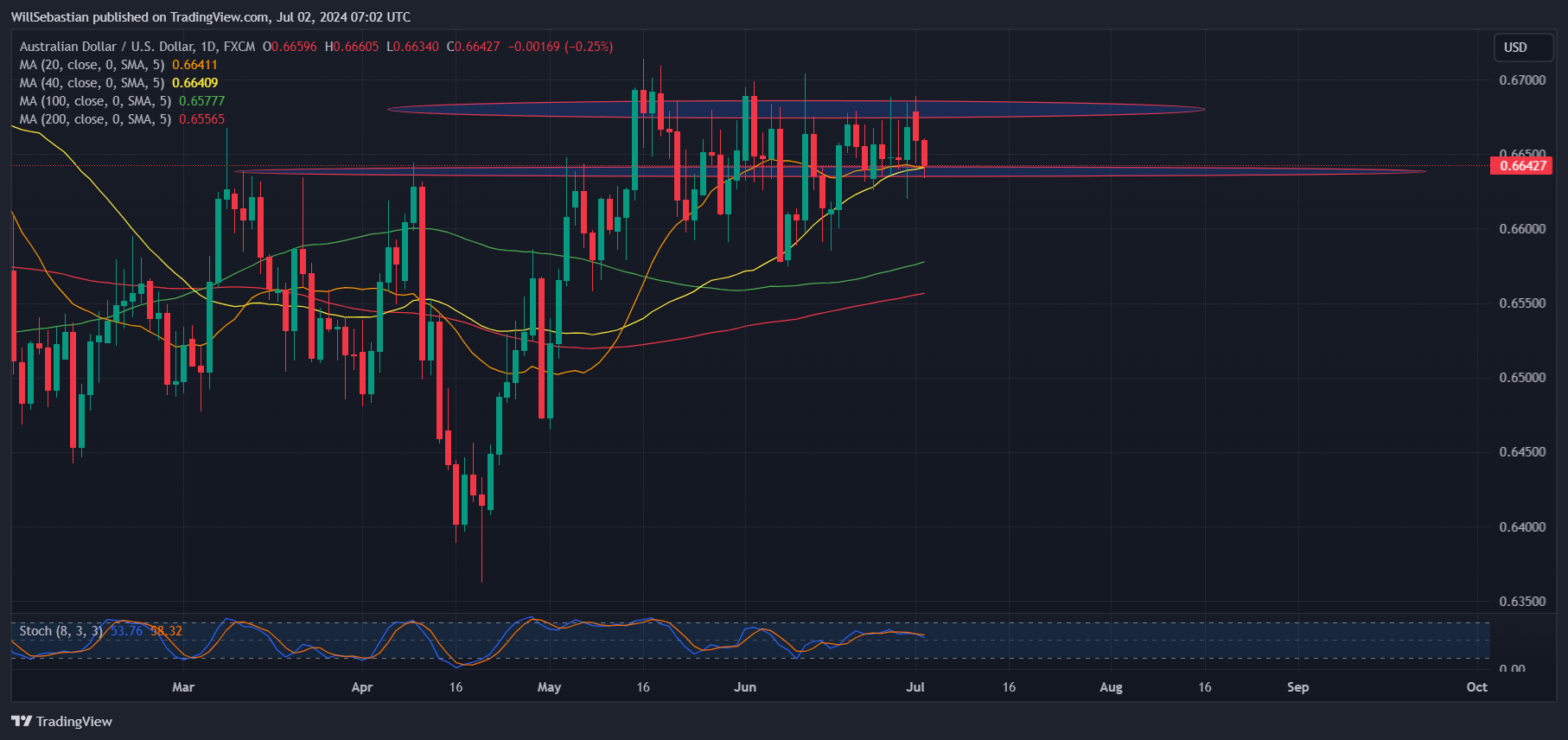Select the MA 40 indicator legend

click(118, 83)
